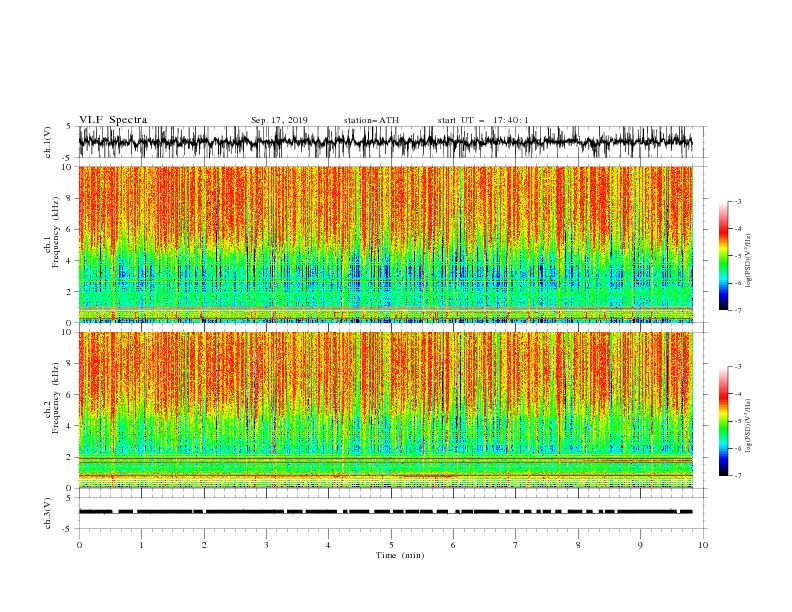The image size is (792, 612).
Task: Click the time axis tick label '3'
Action: tap(266, 545)
